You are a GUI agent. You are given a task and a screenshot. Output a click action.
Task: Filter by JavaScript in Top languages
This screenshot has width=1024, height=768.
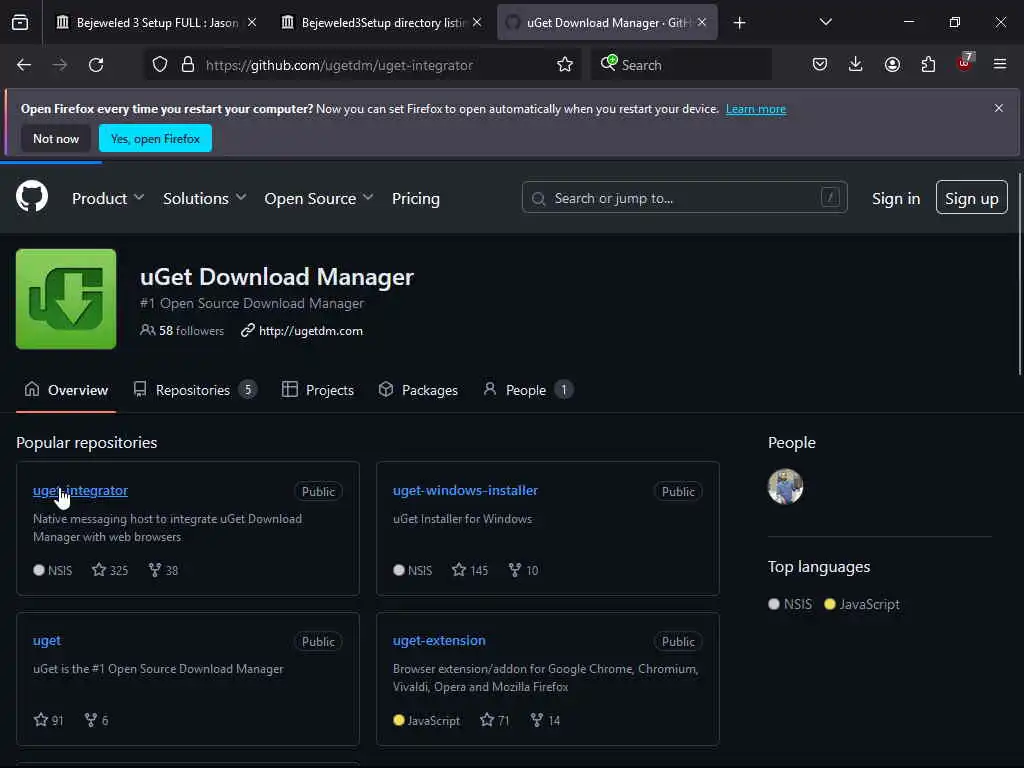click(862, 605)
